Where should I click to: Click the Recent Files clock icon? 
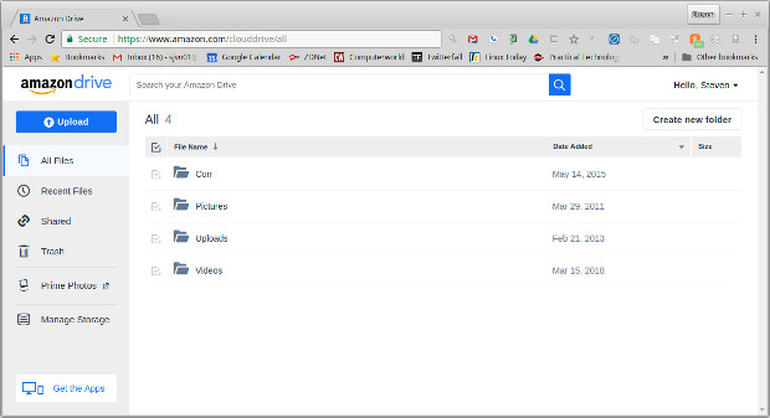coord(24,191)
